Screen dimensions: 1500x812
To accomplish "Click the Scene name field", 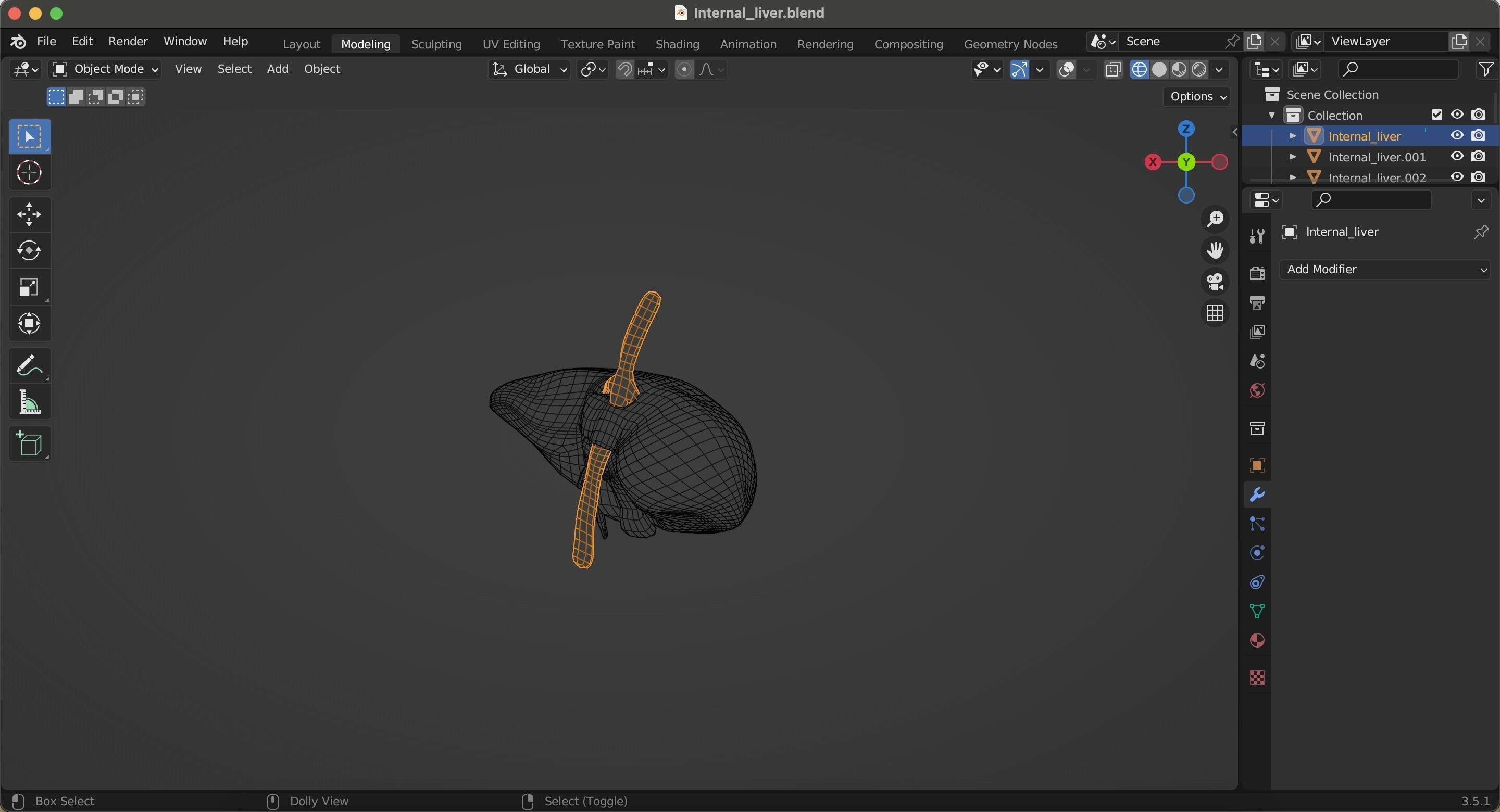I will (1170, 41).
